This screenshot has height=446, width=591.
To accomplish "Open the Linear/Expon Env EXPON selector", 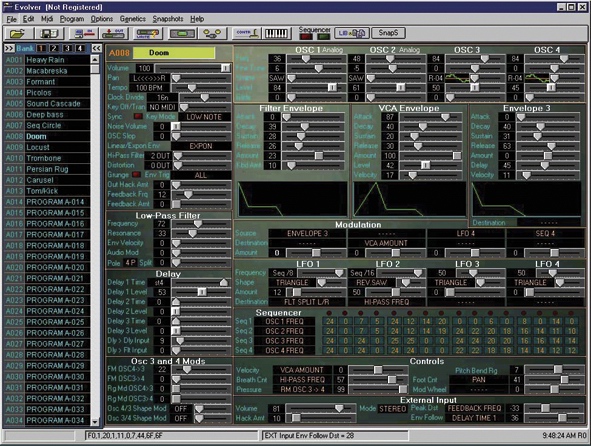I will [x=201, y=146].
